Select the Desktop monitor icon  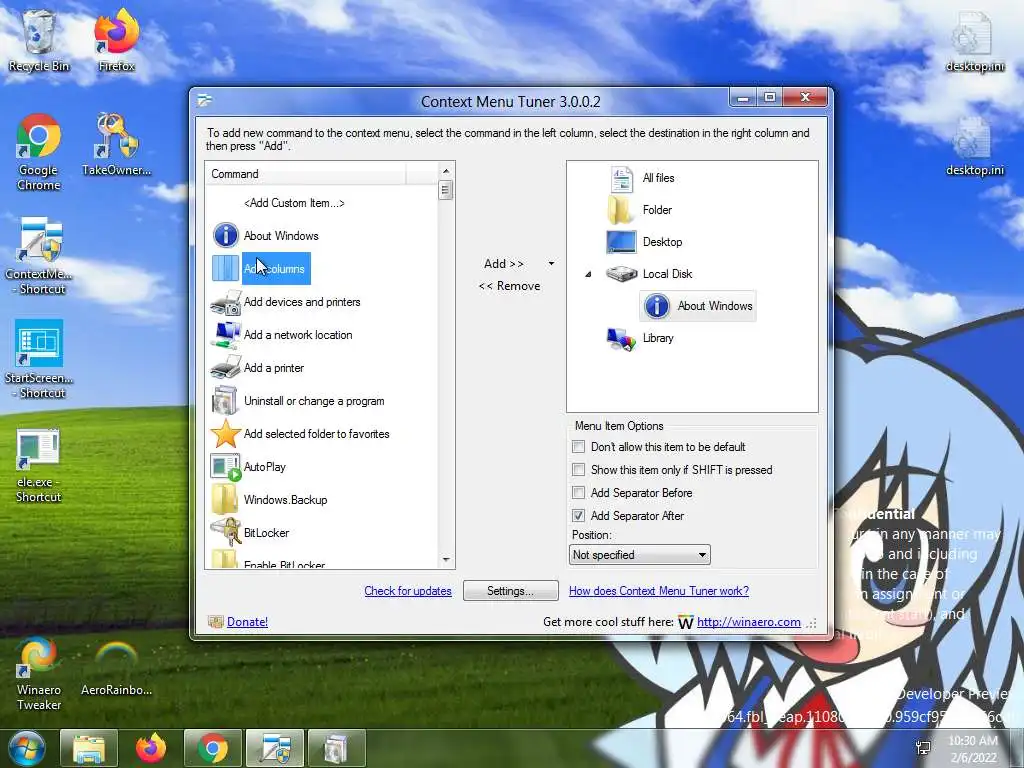pyautogui.click(x=621, y=242)
